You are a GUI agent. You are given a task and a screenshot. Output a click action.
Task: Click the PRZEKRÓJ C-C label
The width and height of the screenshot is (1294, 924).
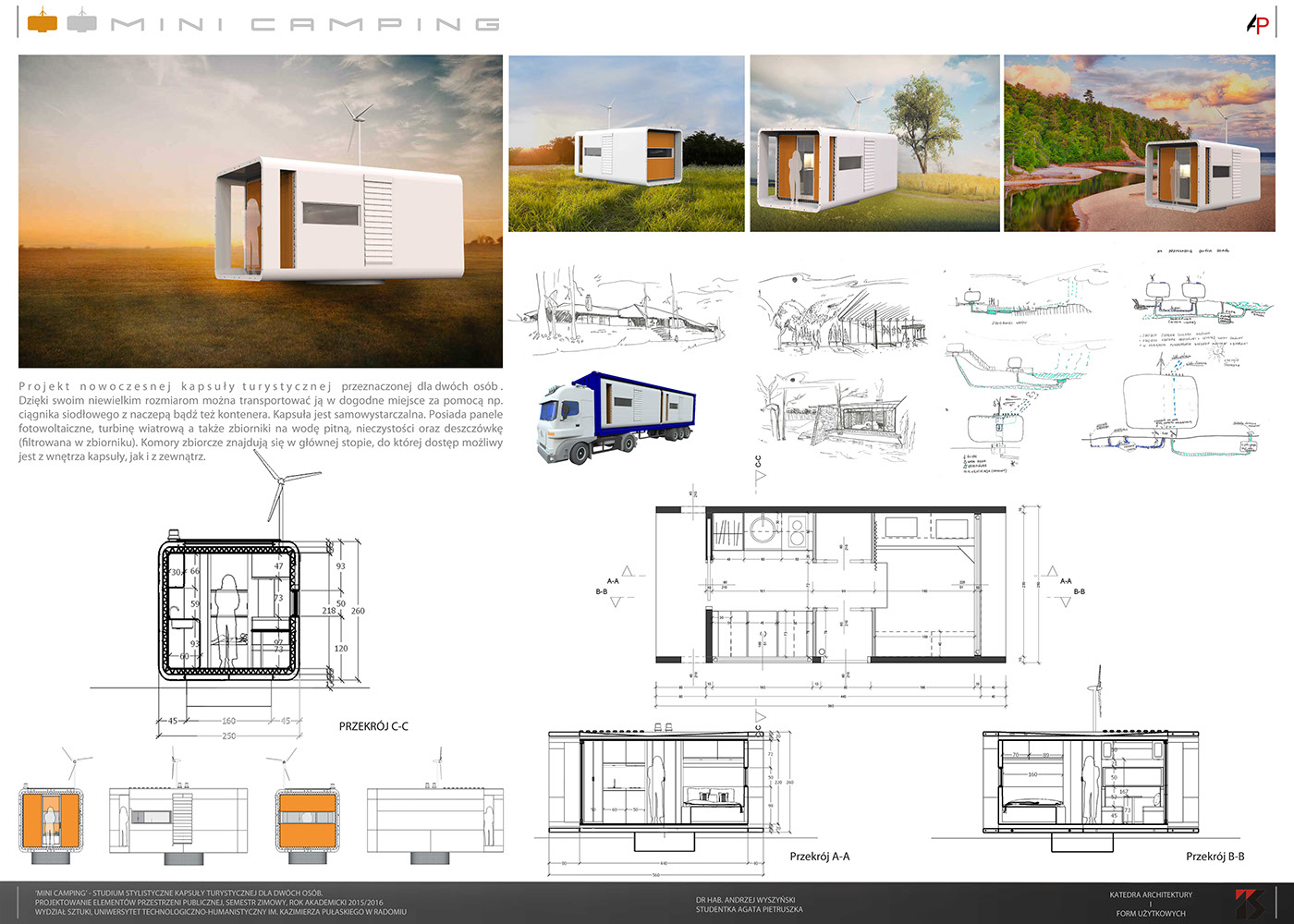tap(373, 726)
